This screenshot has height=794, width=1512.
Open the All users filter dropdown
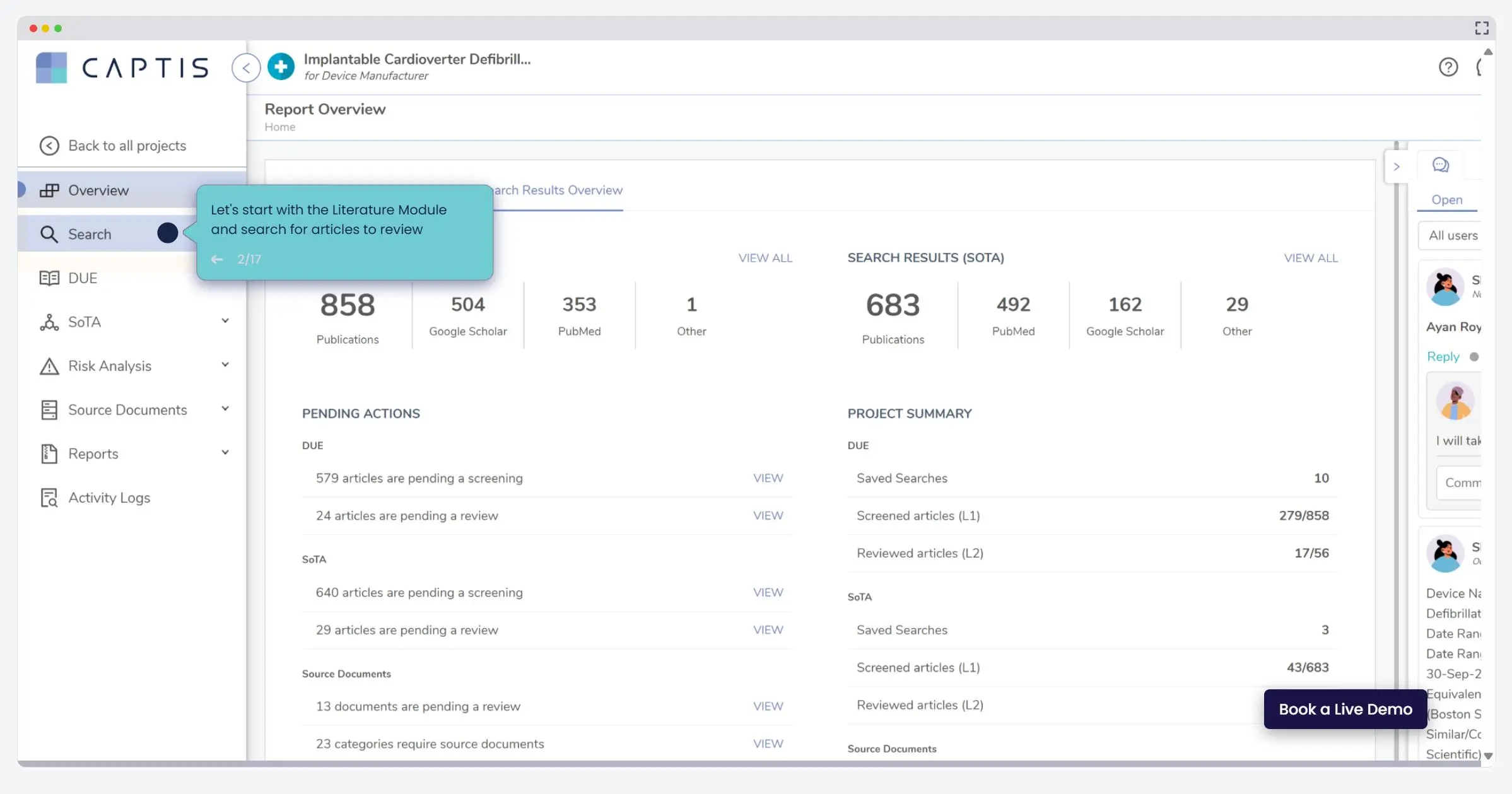coord(1453,235)
